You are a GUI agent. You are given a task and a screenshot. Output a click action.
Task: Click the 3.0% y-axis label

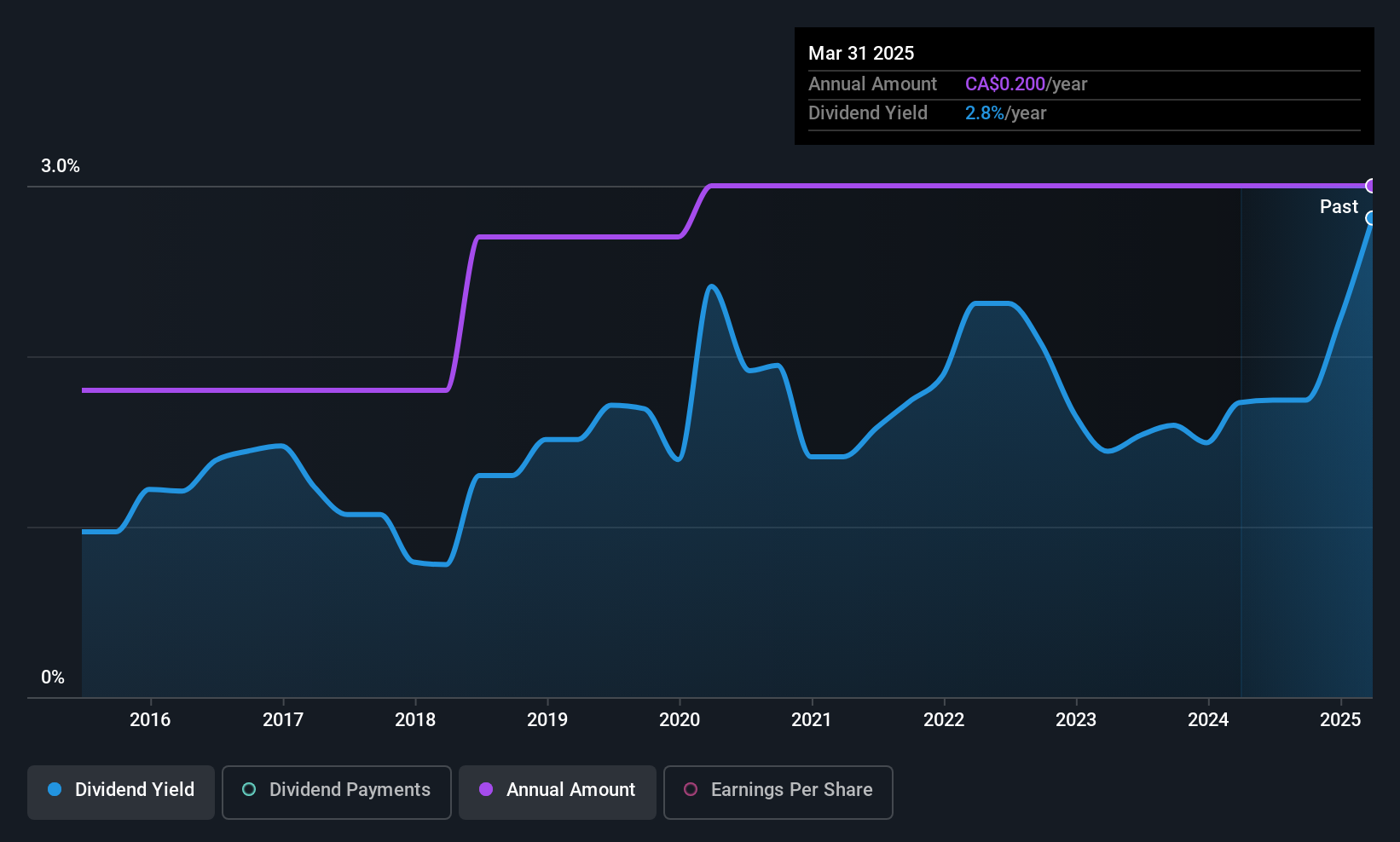[61, 166]
